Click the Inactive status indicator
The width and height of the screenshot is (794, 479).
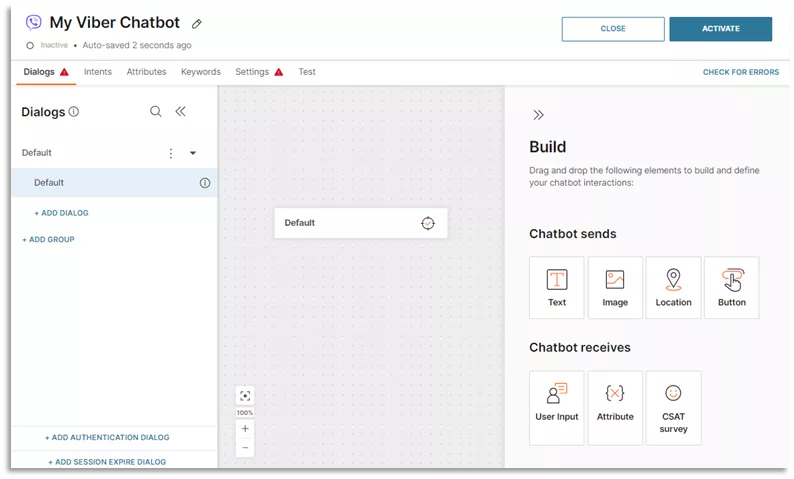coord(47,45)
